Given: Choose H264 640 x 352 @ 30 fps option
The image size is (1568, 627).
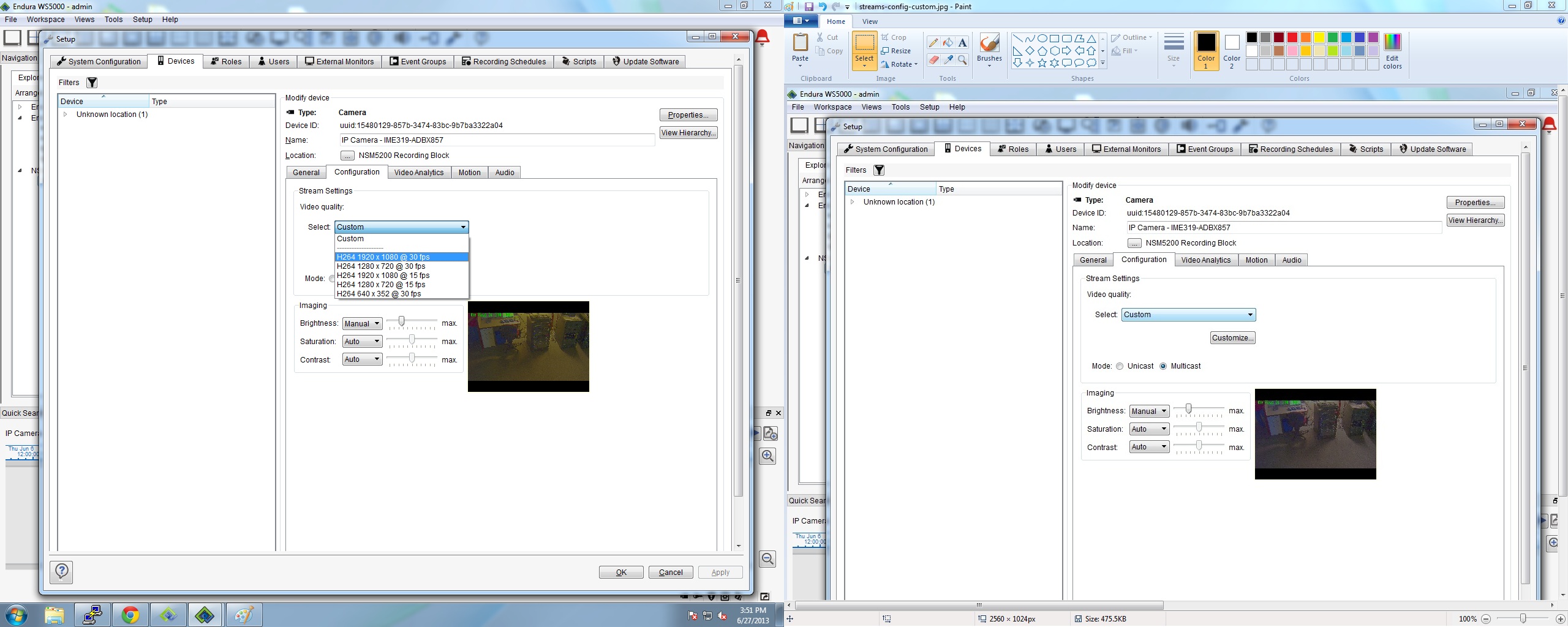Looking at the screenshot, I should pos(402,294).
